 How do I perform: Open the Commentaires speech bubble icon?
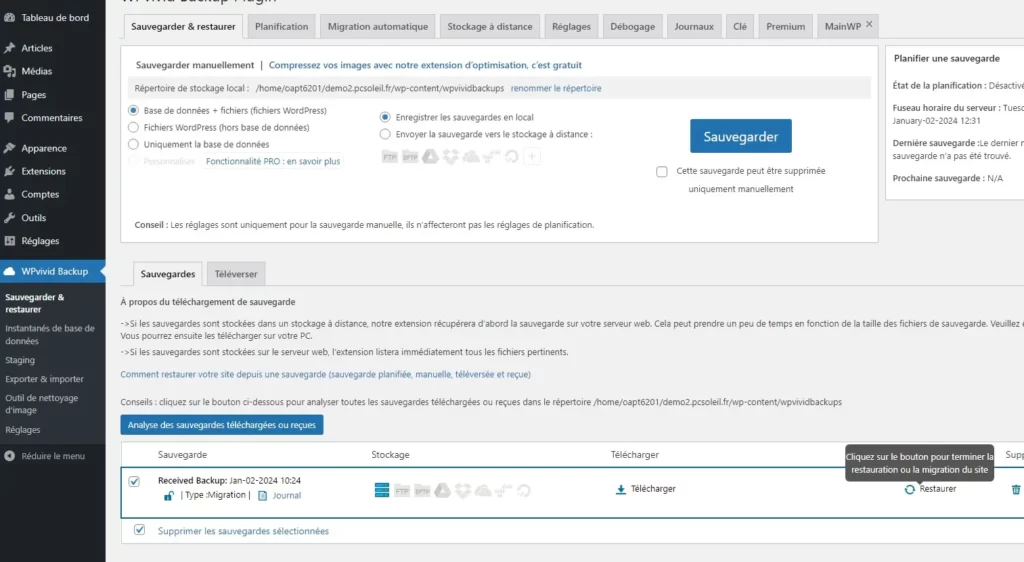[9, 117]
